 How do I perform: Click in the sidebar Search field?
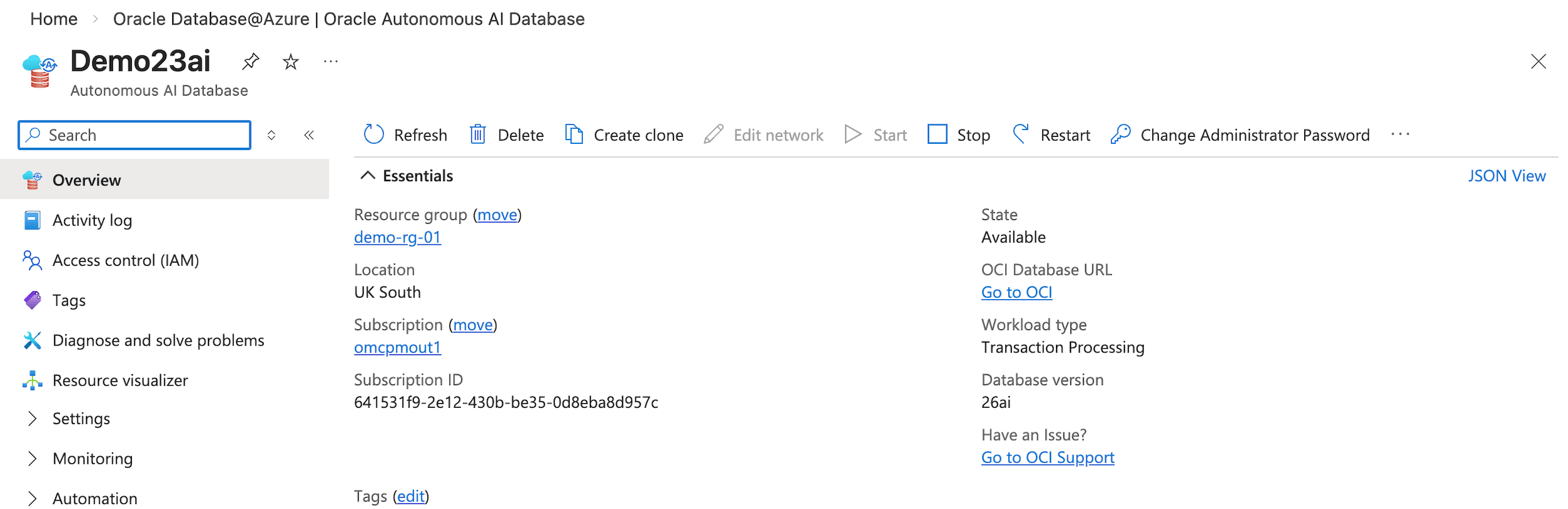[x=134, y=135]
